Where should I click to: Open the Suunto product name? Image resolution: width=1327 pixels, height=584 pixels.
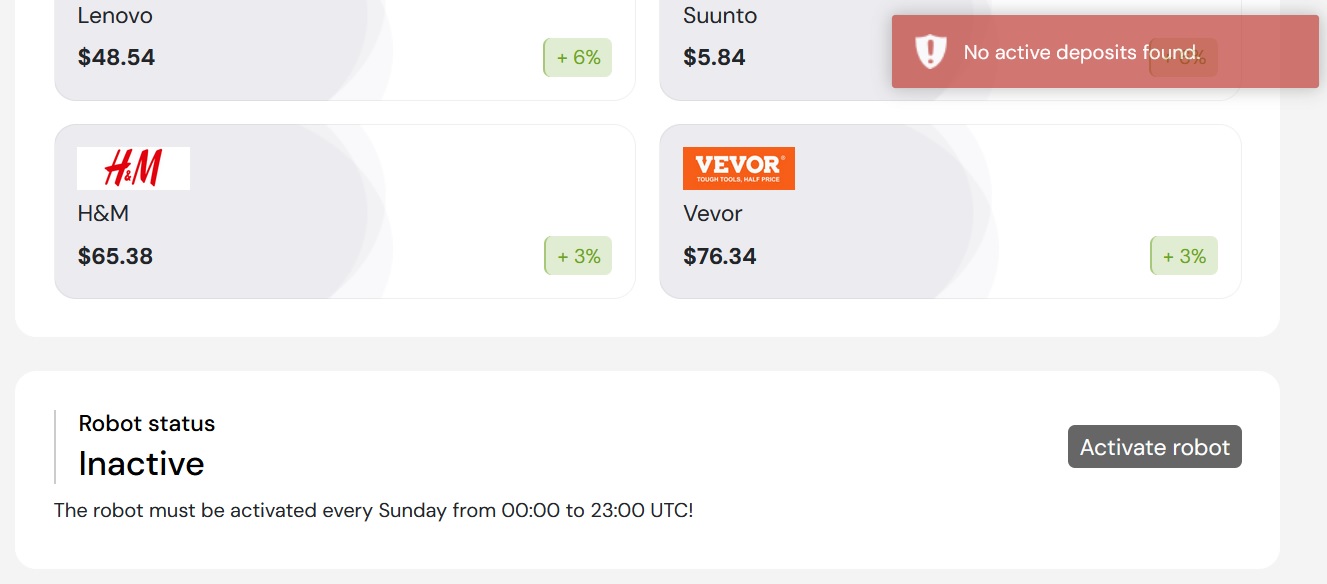point(720,16)
